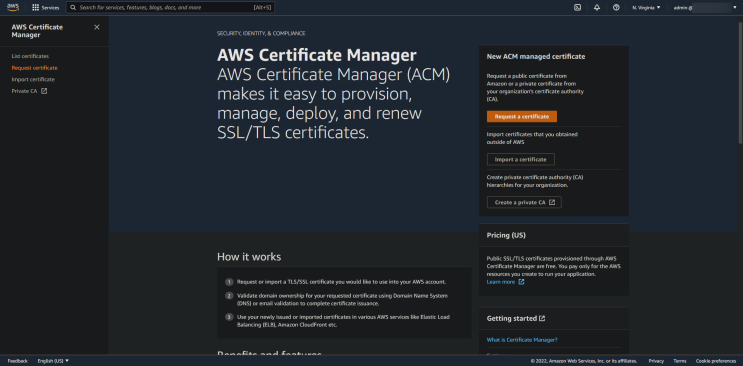Open the Getting started heading link
Viewport: 743px width, 366px height.
point(516,319)
